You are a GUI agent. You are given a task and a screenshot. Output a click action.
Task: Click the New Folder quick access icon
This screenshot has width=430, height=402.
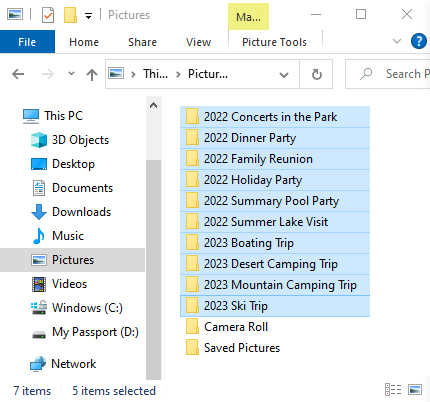(x=70, y=15)
